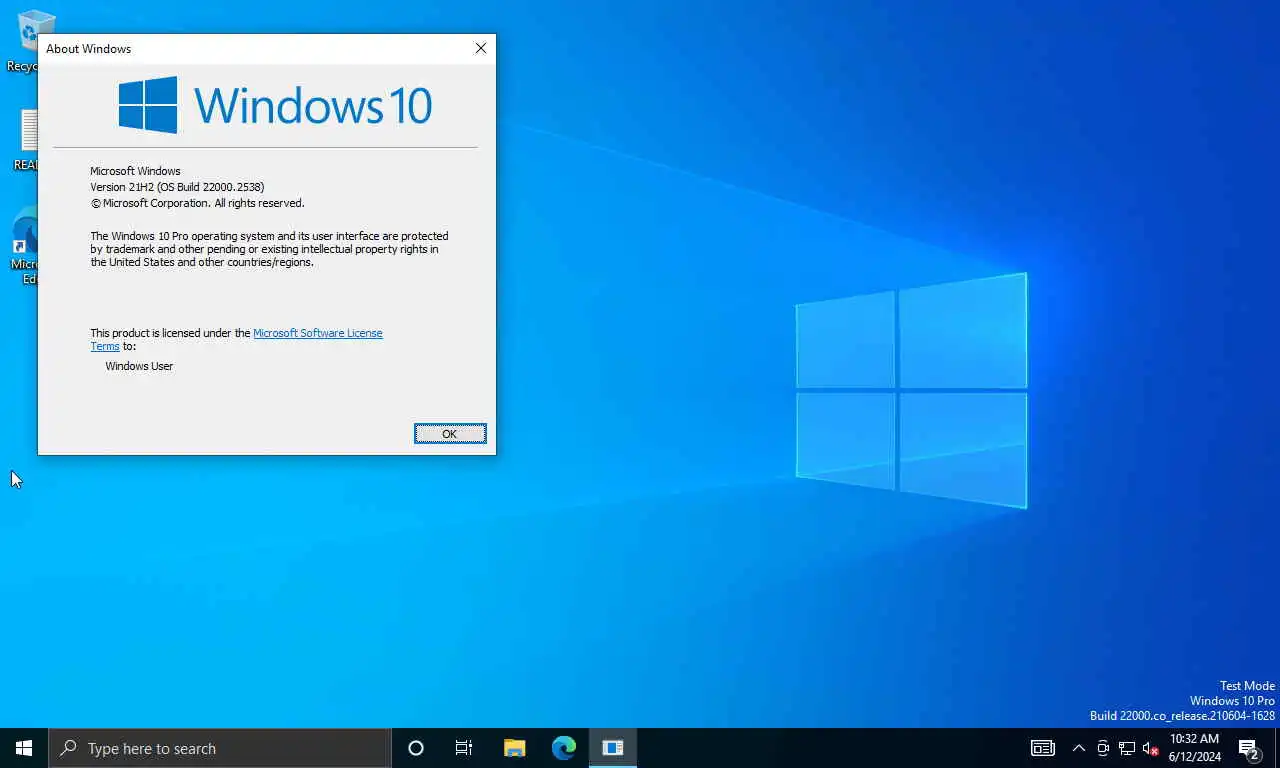Open the clock and date flyout

coord(1195,748)
